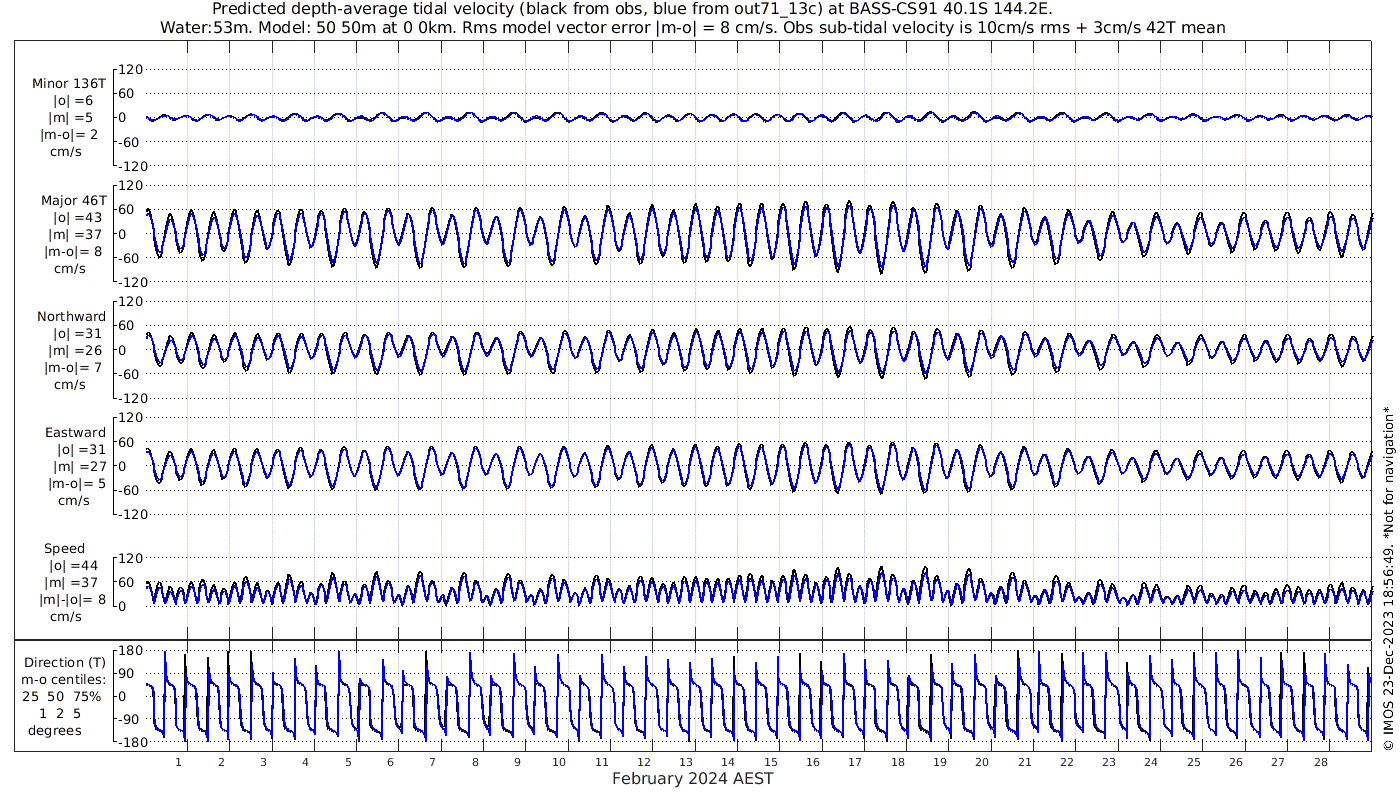The image size is (1400, 800).
Task: Click '|m-o|= 8' in the Major panel
Action: [x=73, y=251]
